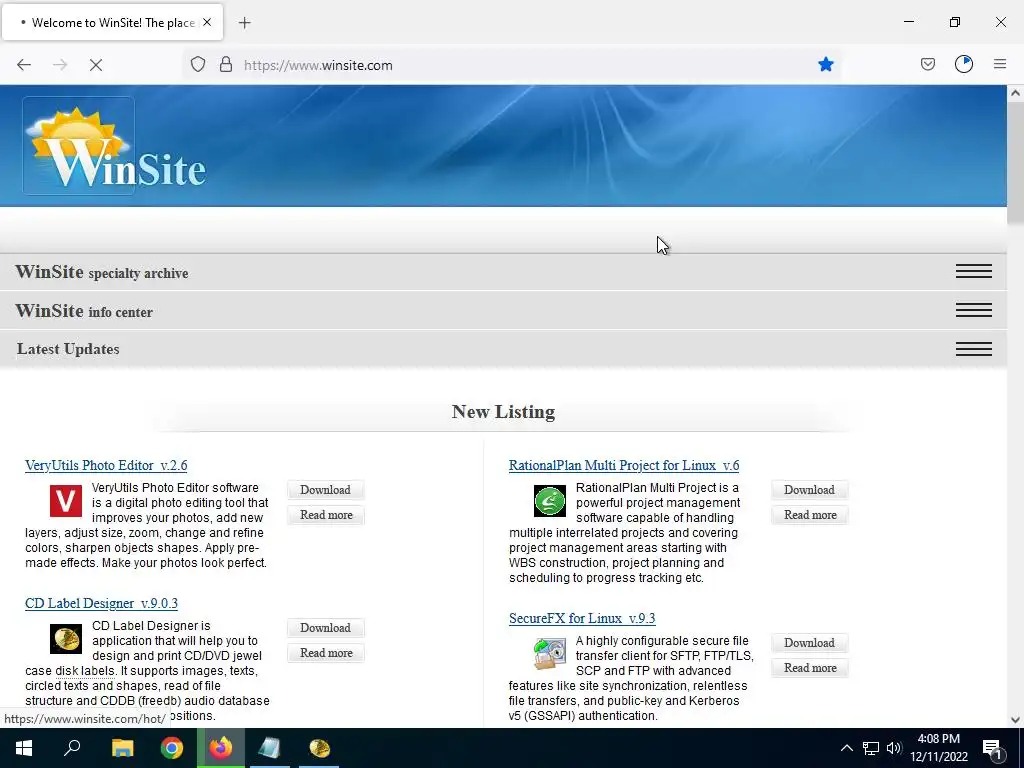Click the New Listing heading
Viewport: 1024px width, 768px height.
coord(504,411)
